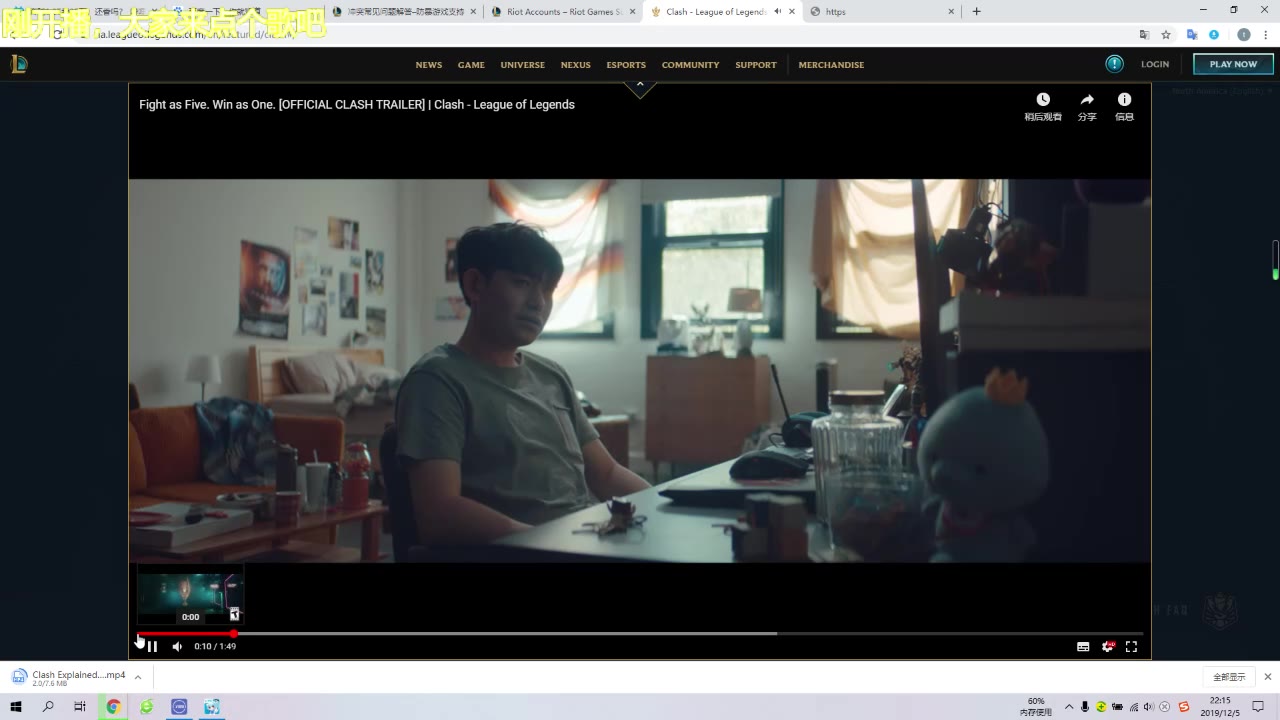Click the taskbar clock showing 22:15

tap(1220, 707)
